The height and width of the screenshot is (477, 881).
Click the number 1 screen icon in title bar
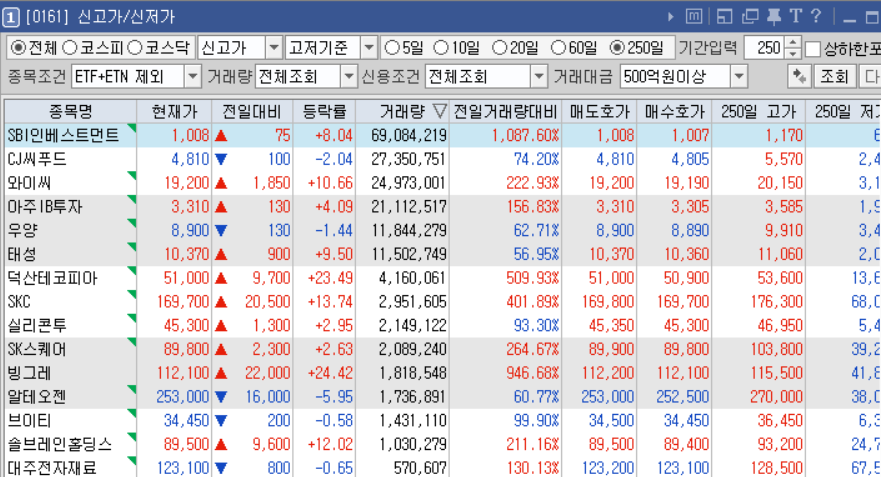pyautogui.click(x=11, y=17)
